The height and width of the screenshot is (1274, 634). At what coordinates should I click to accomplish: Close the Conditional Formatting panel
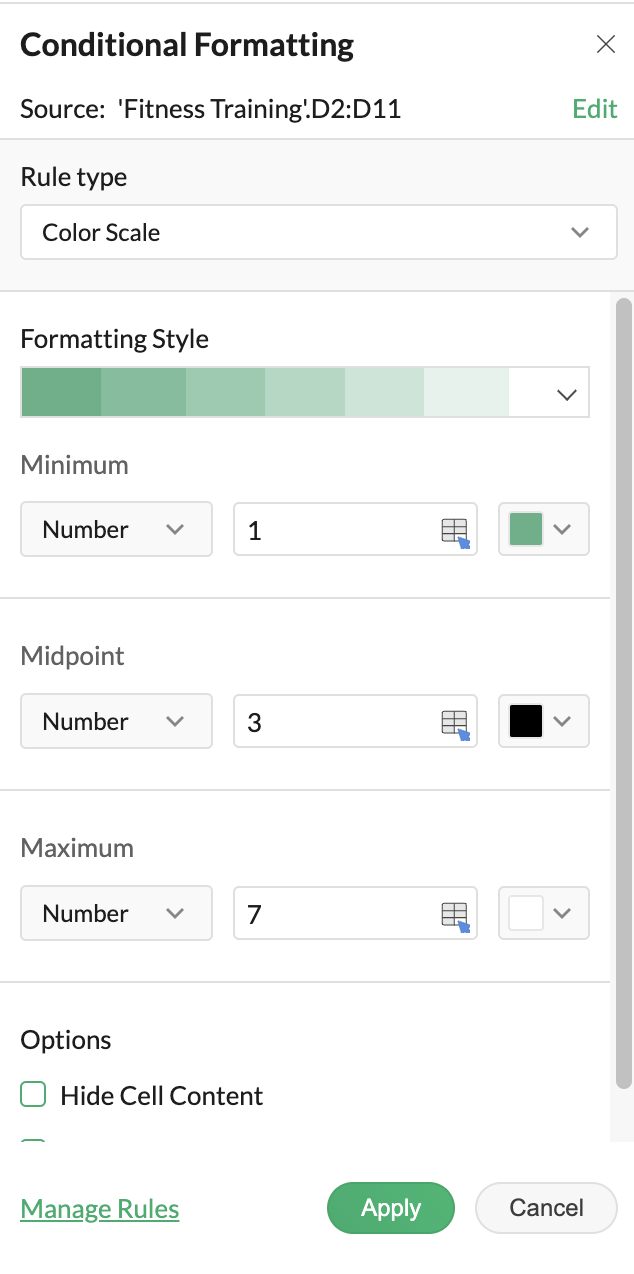click(x=605, y=44)
